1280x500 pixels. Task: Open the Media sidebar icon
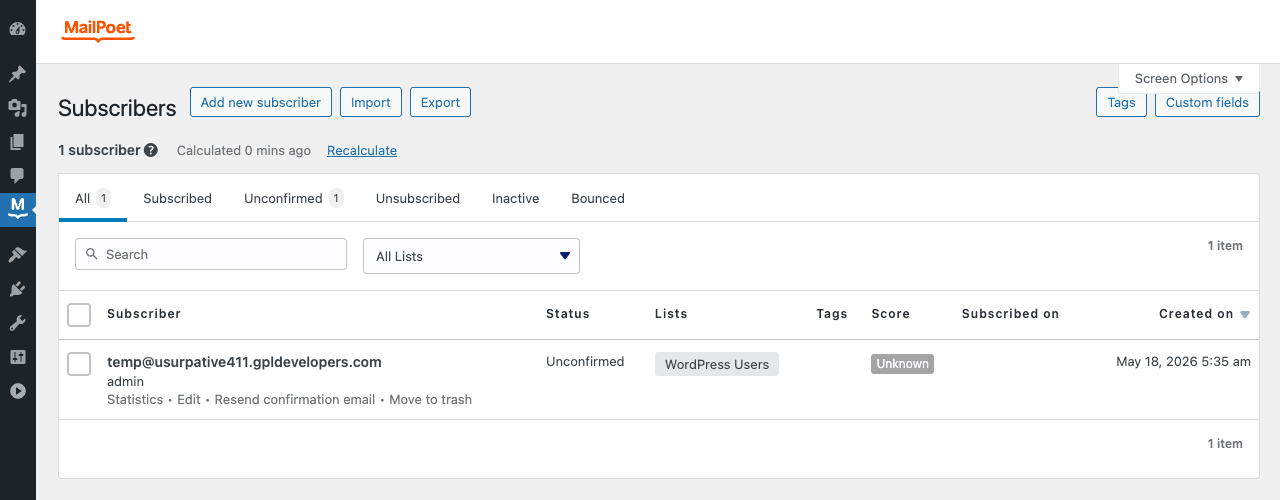click(x=17, y=108)
